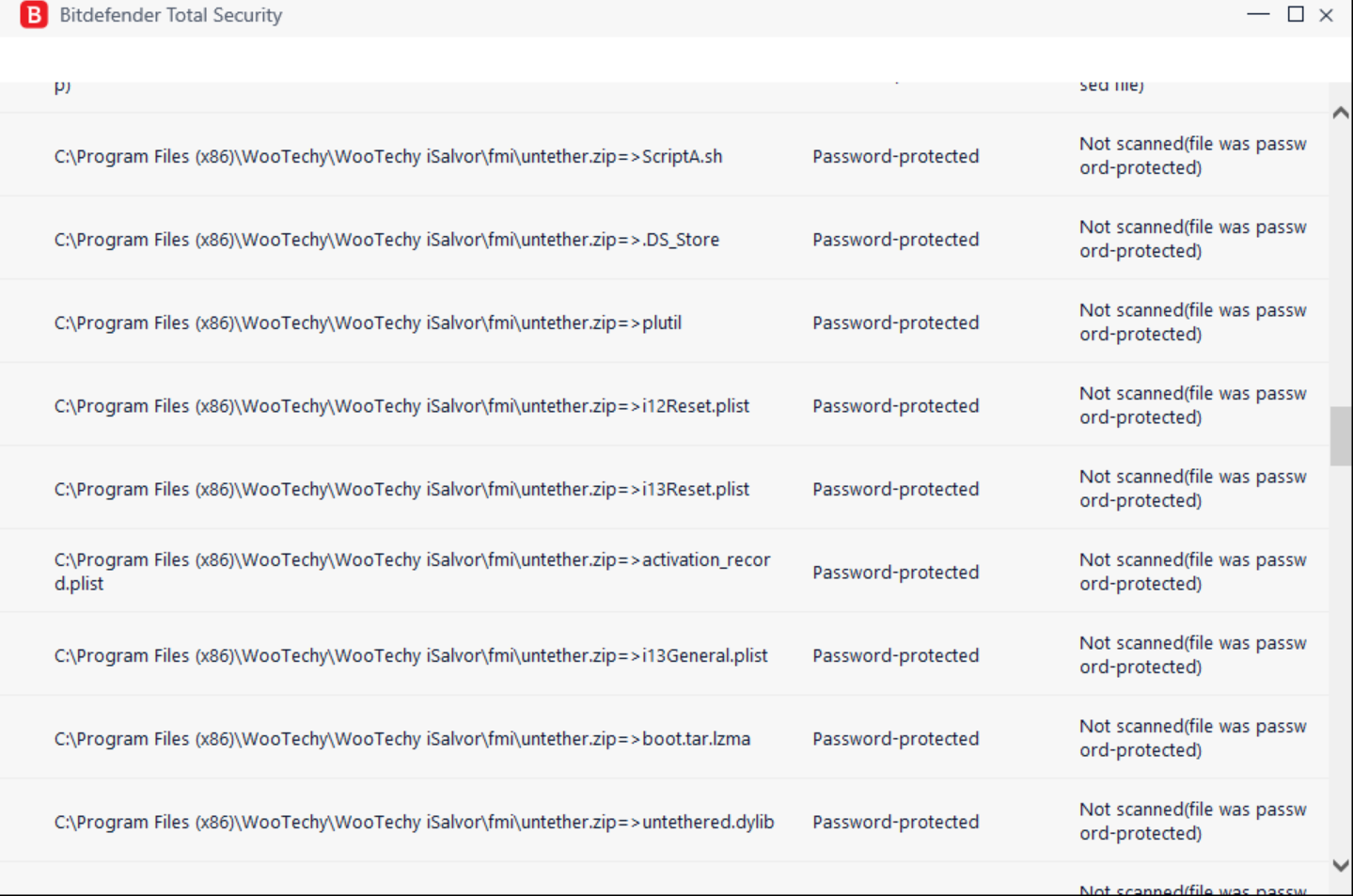Minimize the Bitdefender Total Security window
The image size is (1353, 896).
(x=1258, y=15)
